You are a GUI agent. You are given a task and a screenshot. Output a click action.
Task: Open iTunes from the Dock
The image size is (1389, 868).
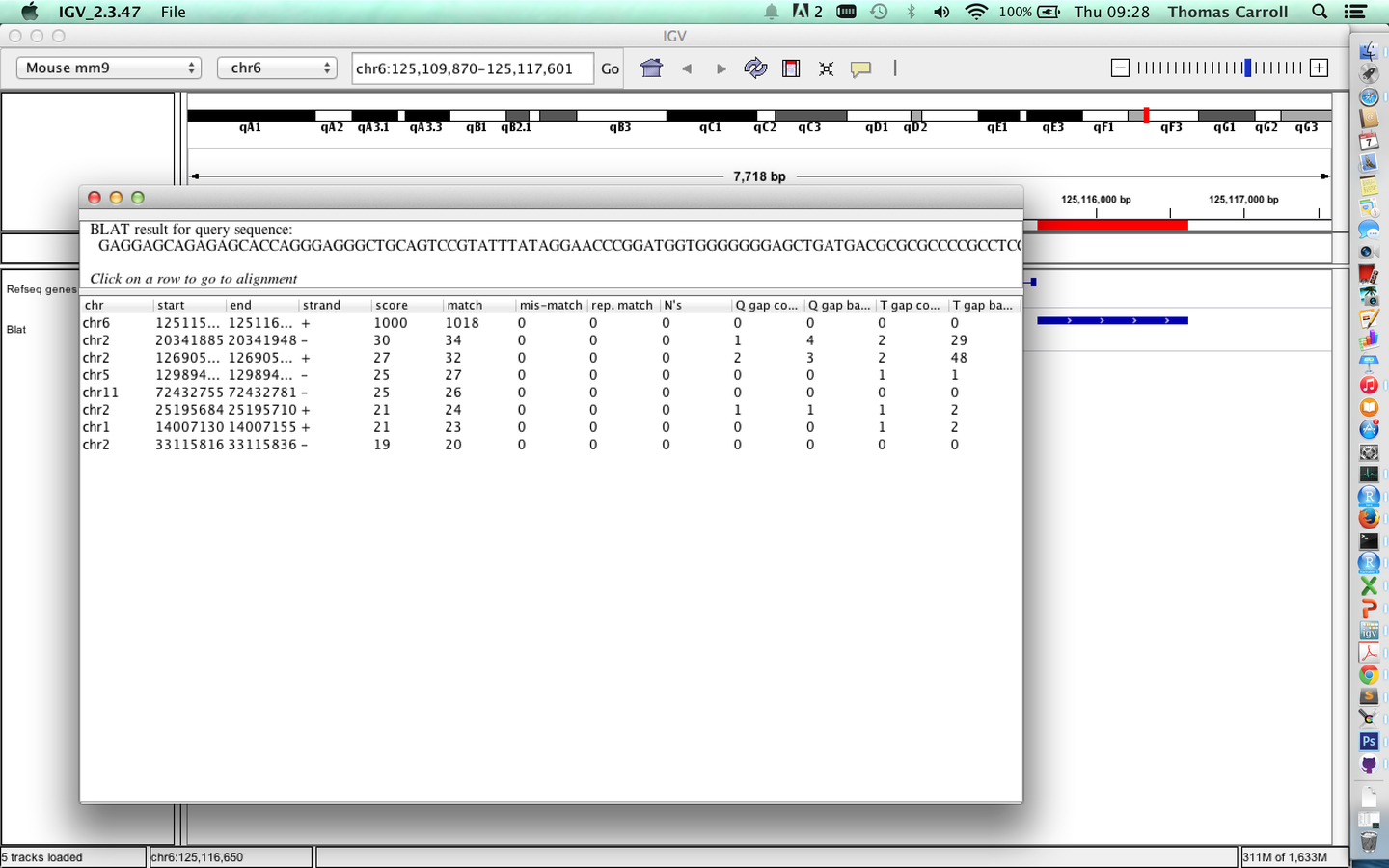point(1369,385)
